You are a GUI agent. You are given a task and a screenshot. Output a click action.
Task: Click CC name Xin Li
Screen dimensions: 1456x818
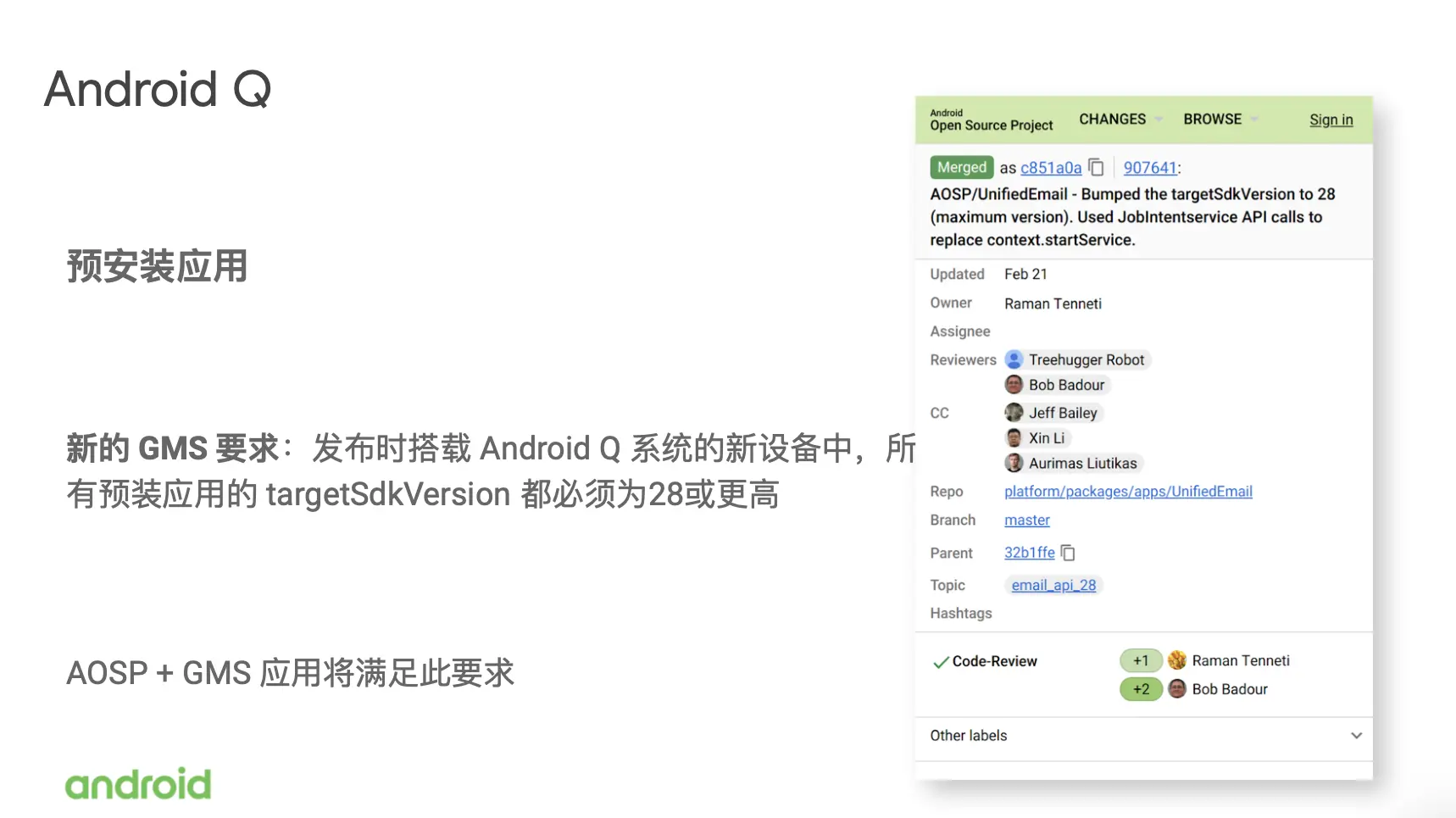pos(1047,438)
